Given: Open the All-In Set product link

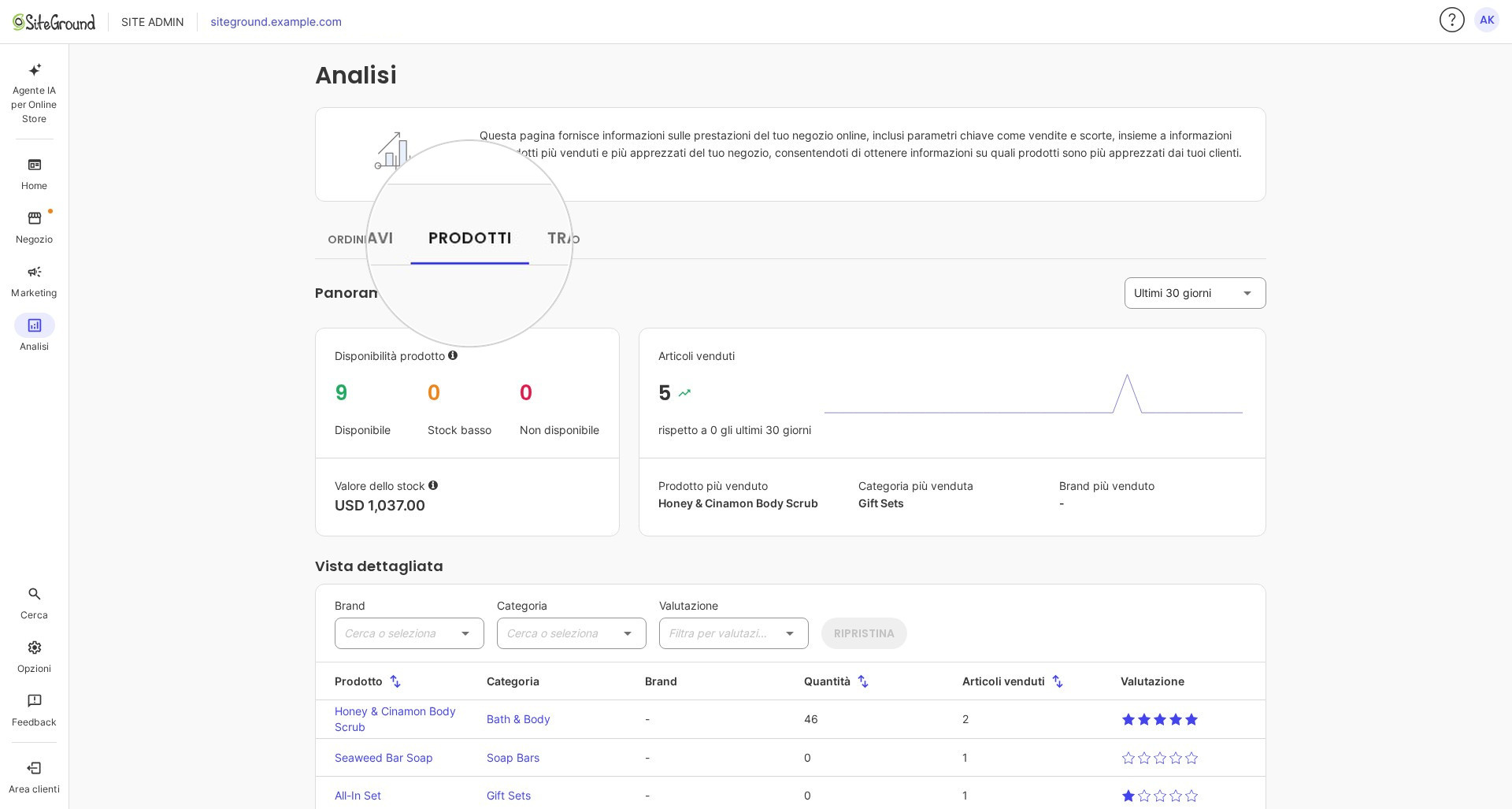Looking at the screenshot, I should coord(358,796).
